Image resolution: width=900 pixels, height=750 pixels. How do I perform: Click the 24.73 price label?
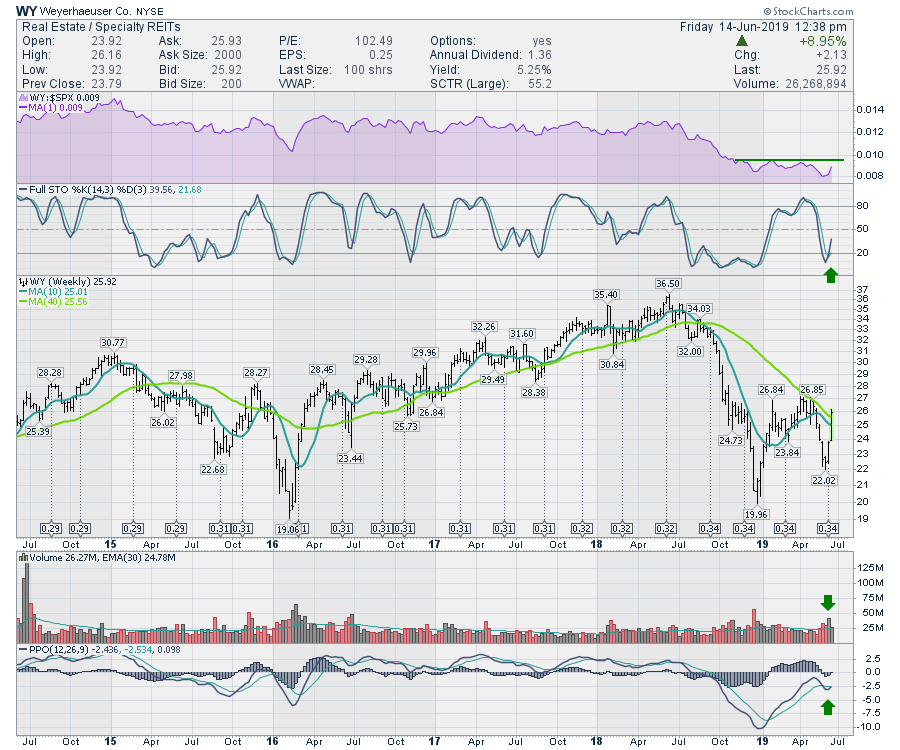(731, 440)
